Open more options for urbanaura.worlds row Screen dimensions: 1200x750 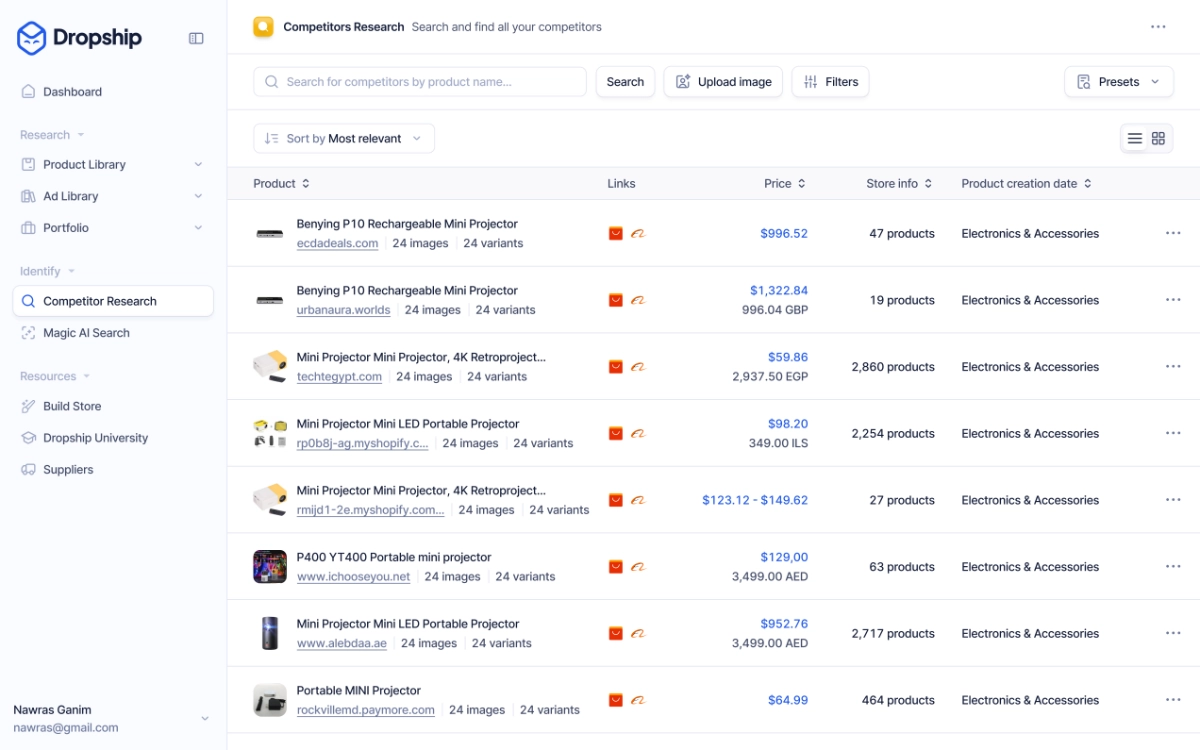[1173, 300]
